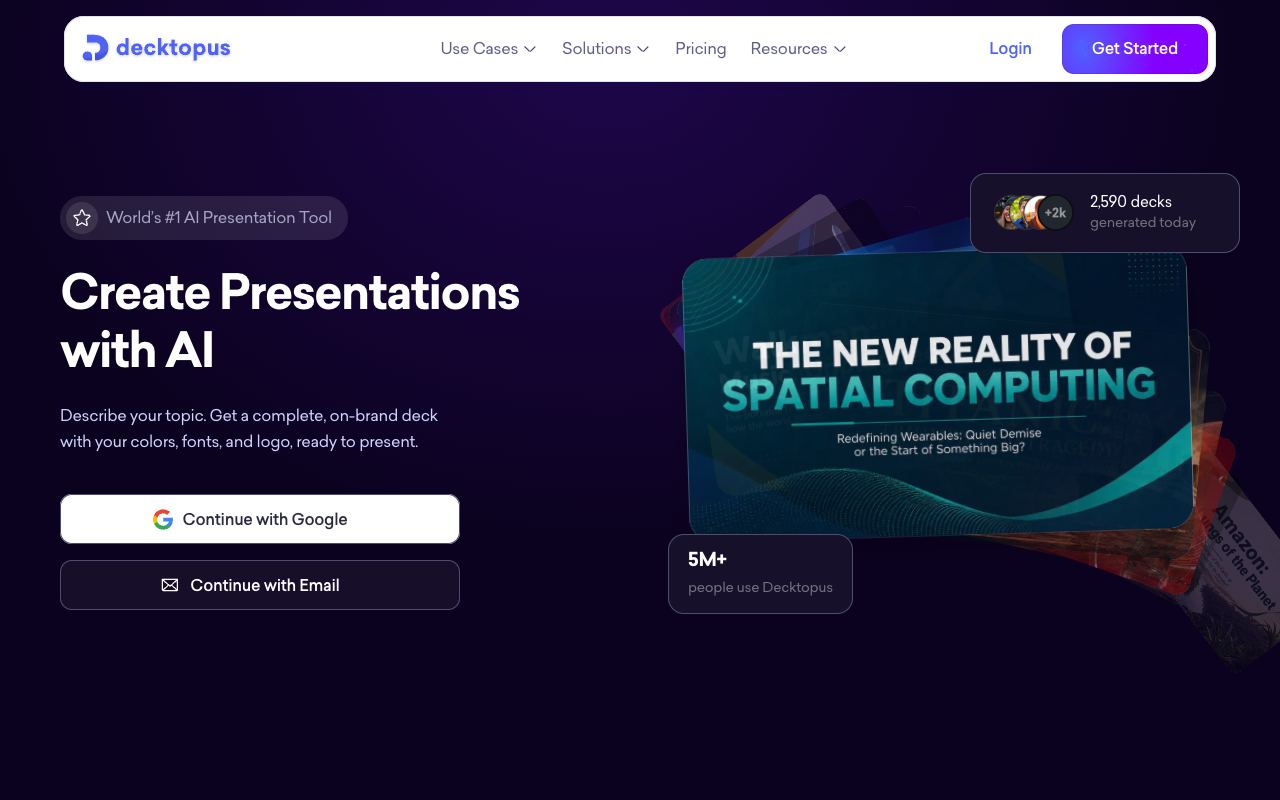Click the 5M+ statistic
This screenshot has height=800, width=1280.
707,560
